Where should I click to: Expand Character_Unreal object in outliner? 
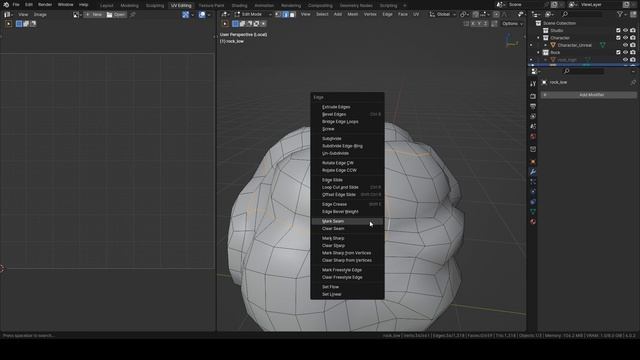546,45
